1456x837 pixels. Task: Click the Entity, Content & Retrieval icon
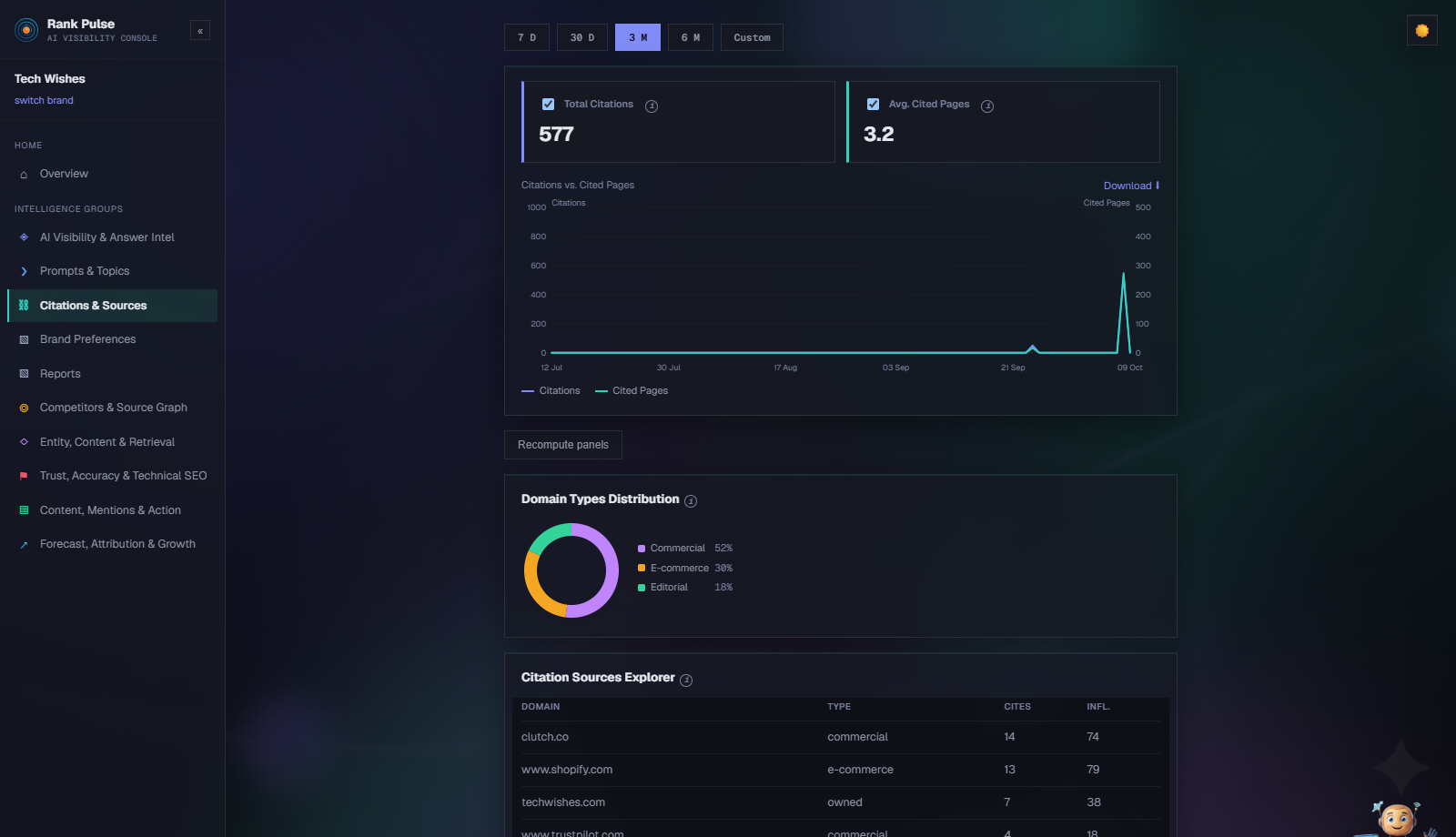click(24, 442)
